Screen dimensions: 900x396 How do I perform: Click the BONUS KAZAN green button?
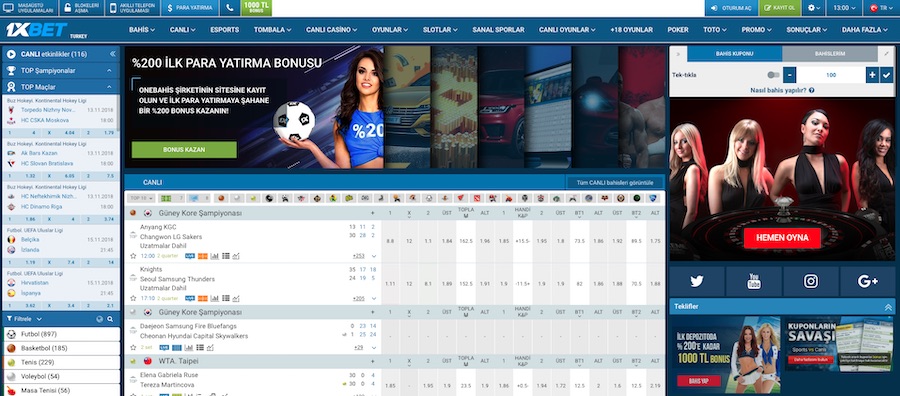pos(184,149)
